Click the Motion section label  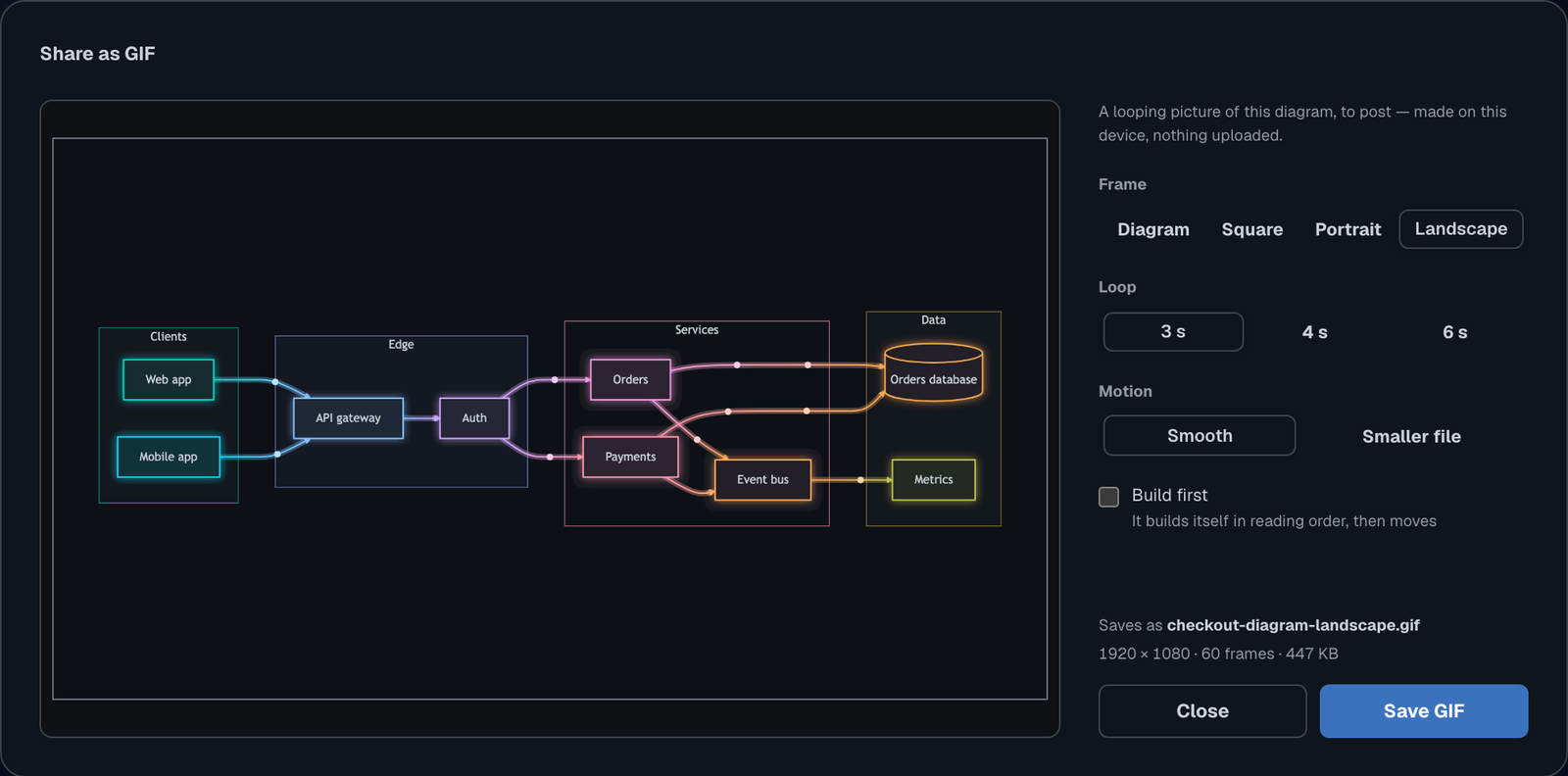coord(1125,391)
